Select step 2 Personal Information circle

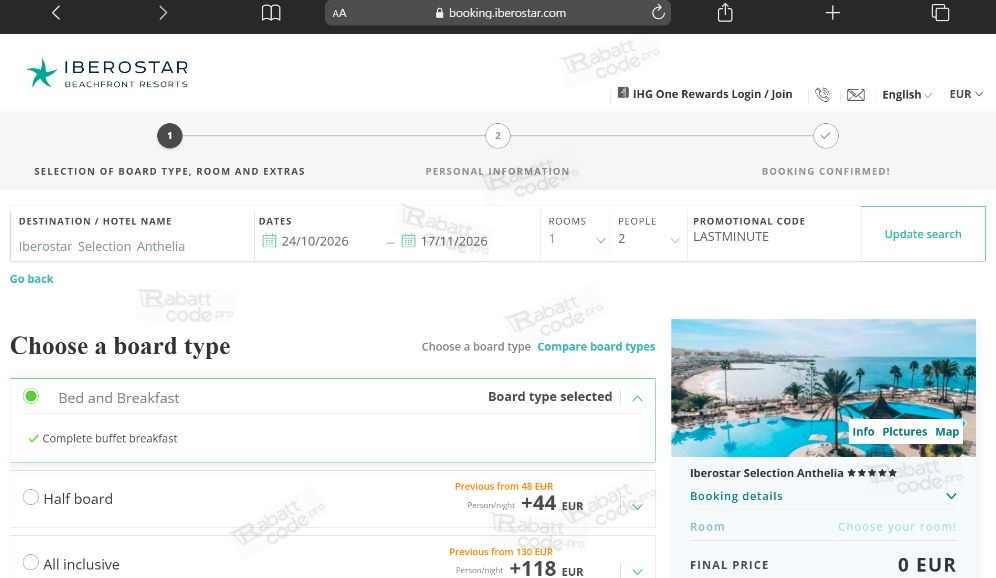pyautogui.click(x=497, y=135)
